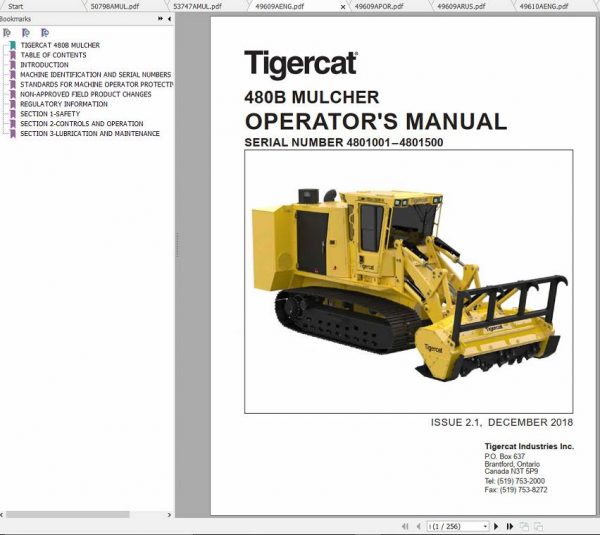The image size is (600, 535).
Task: Go to SECTION 3-LUBRICATION AND MAINTENANCE bookmark
Action: pos(90,134)
